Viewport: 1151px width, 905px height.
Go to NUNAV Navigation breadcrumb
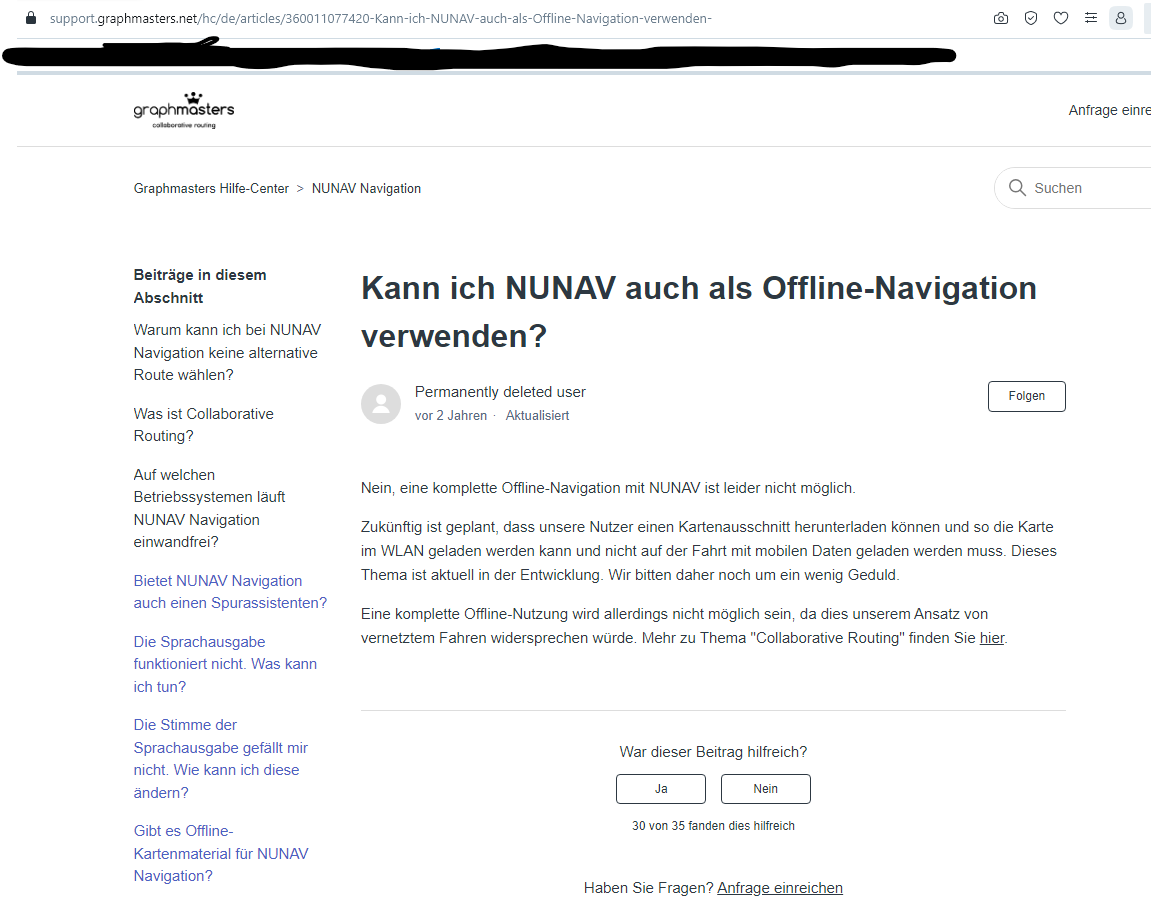click(366, 188)
